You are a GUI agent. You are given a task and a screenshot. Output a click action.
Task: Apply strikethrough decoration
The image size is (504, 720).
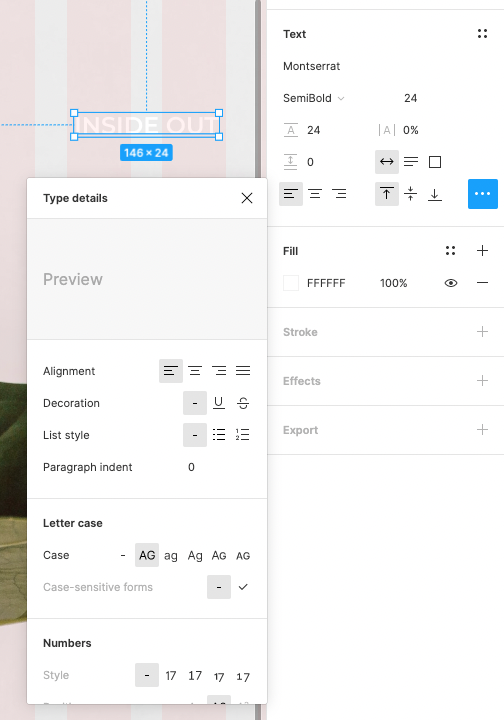tap(243, 403)
